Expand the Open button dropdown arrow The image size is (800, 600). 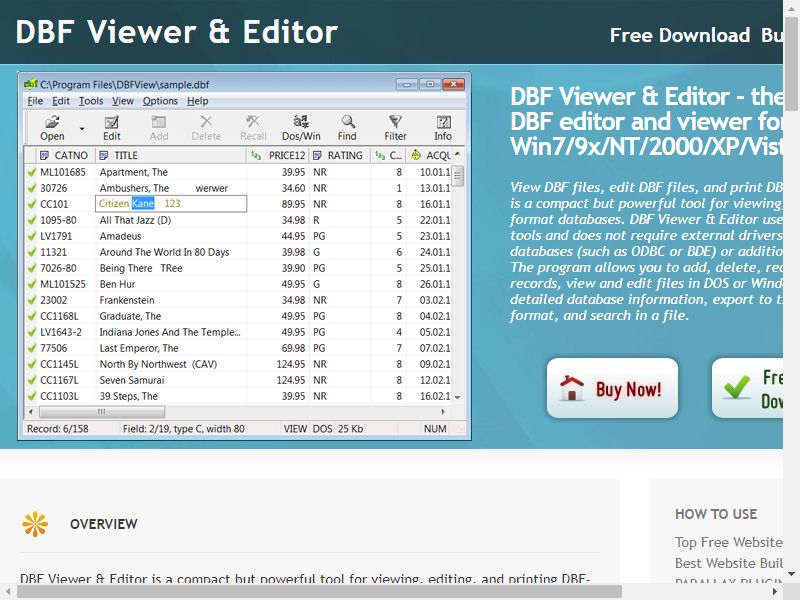(82, 128)
